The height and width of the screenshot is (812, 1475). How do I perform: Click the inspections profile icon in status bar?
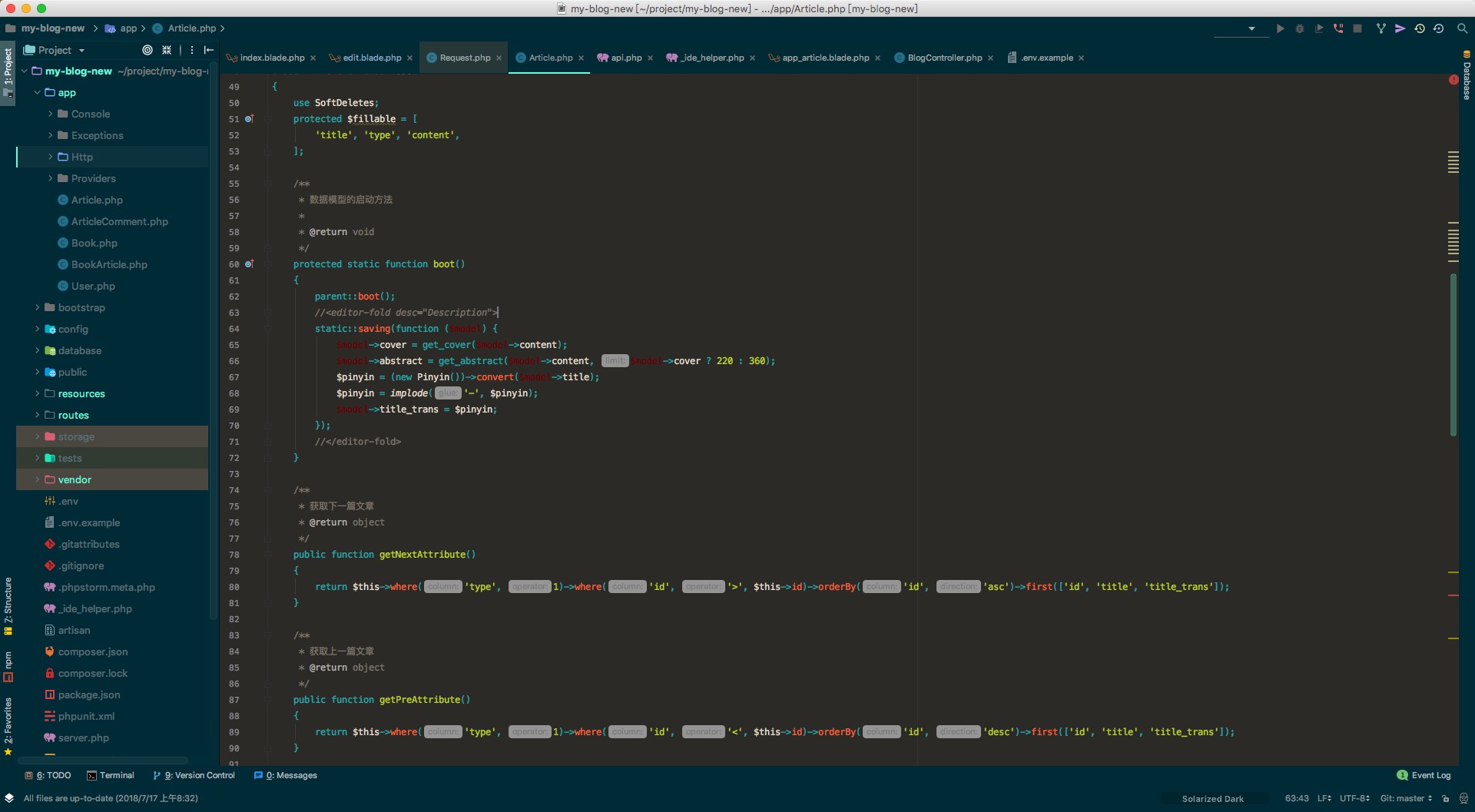coord(1463,798)
